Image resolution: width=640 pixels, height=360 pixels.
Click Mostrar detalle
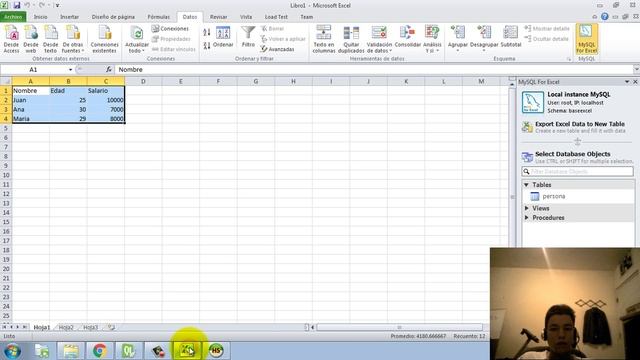[547, 29]
